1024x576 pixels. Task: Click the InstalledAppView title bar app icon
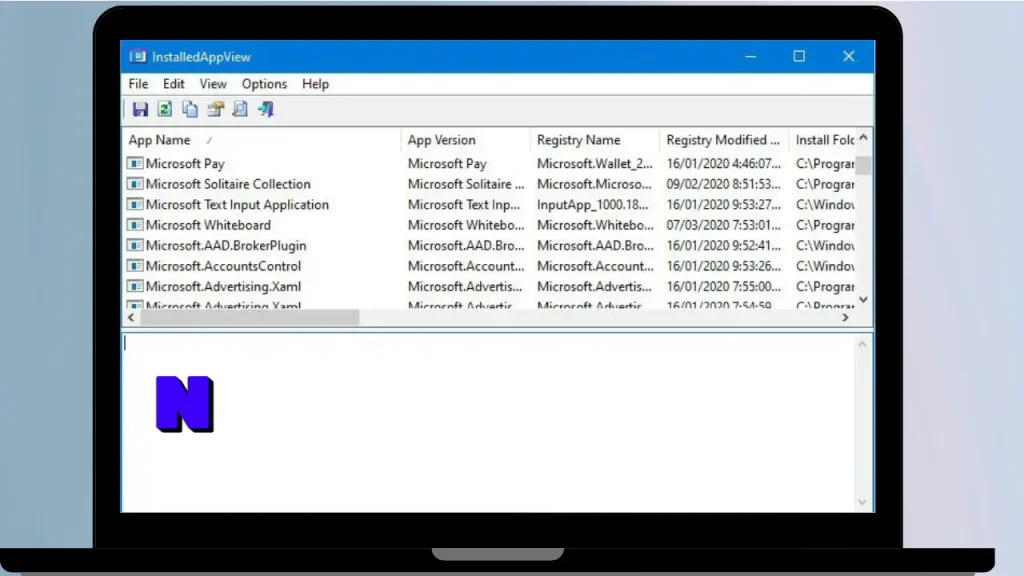pos(137,57)
